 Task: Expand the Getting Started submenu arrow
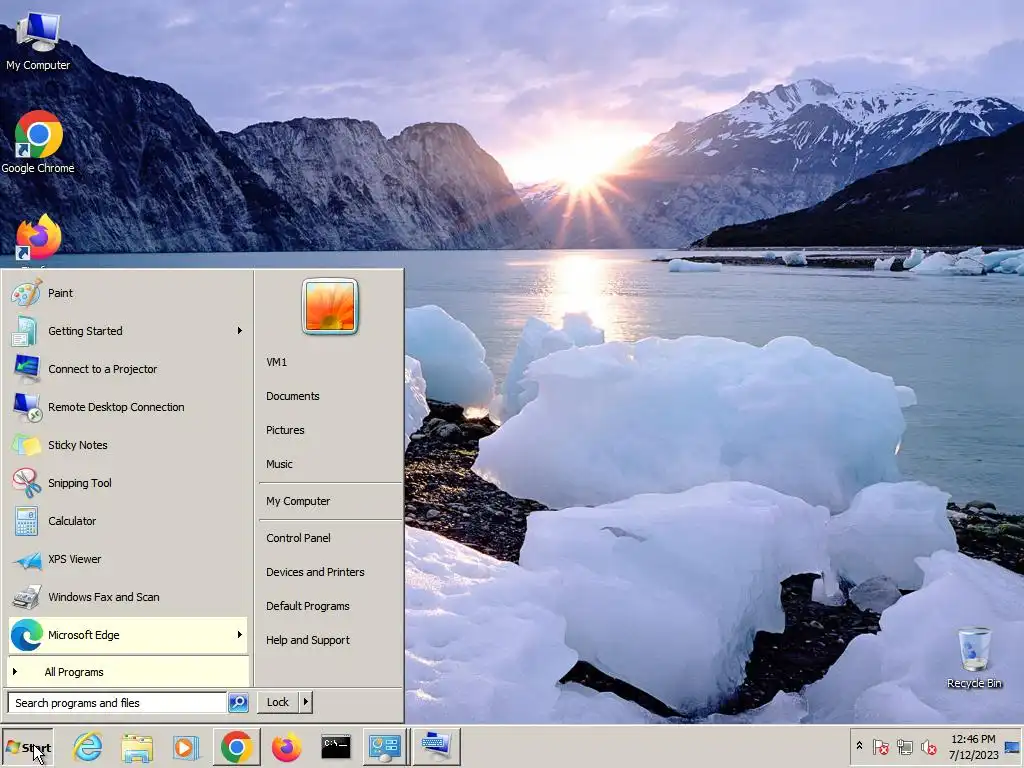coord(240,331)
